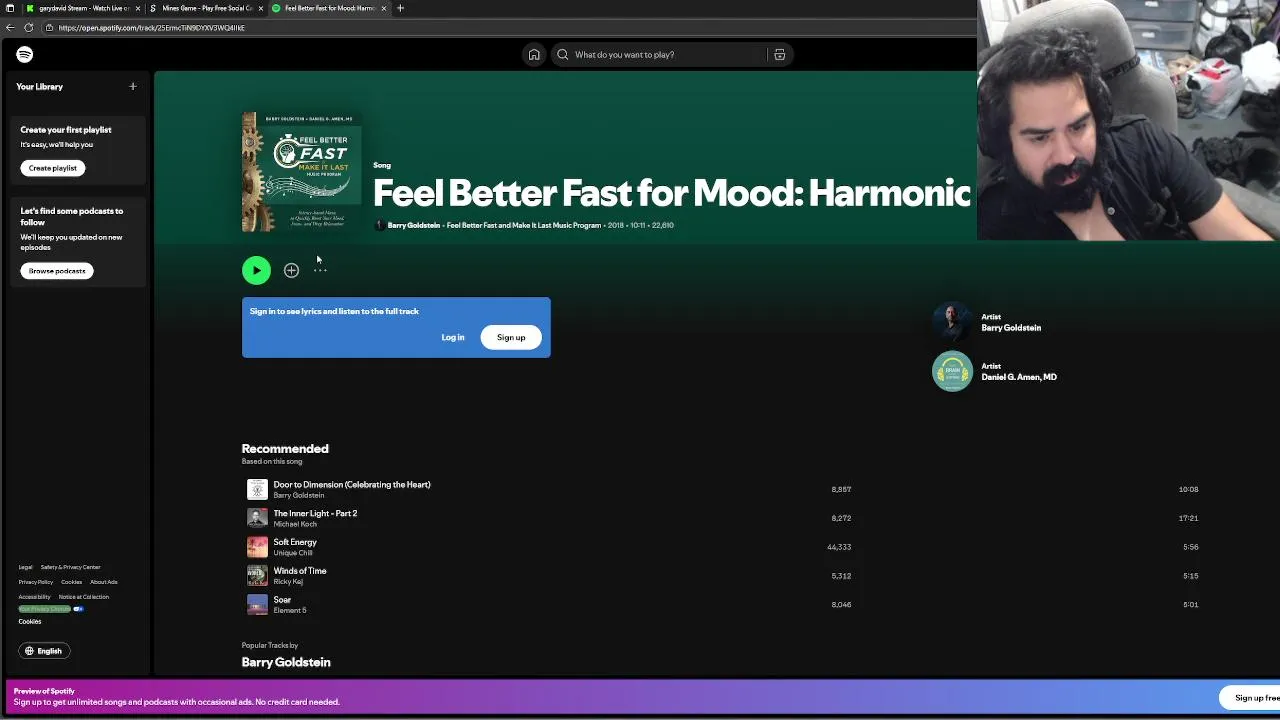This screenshot has width=1280, height=720.
Task: Open Barry Goldstein popular tracks heading
Action: (x=286, y=662)
